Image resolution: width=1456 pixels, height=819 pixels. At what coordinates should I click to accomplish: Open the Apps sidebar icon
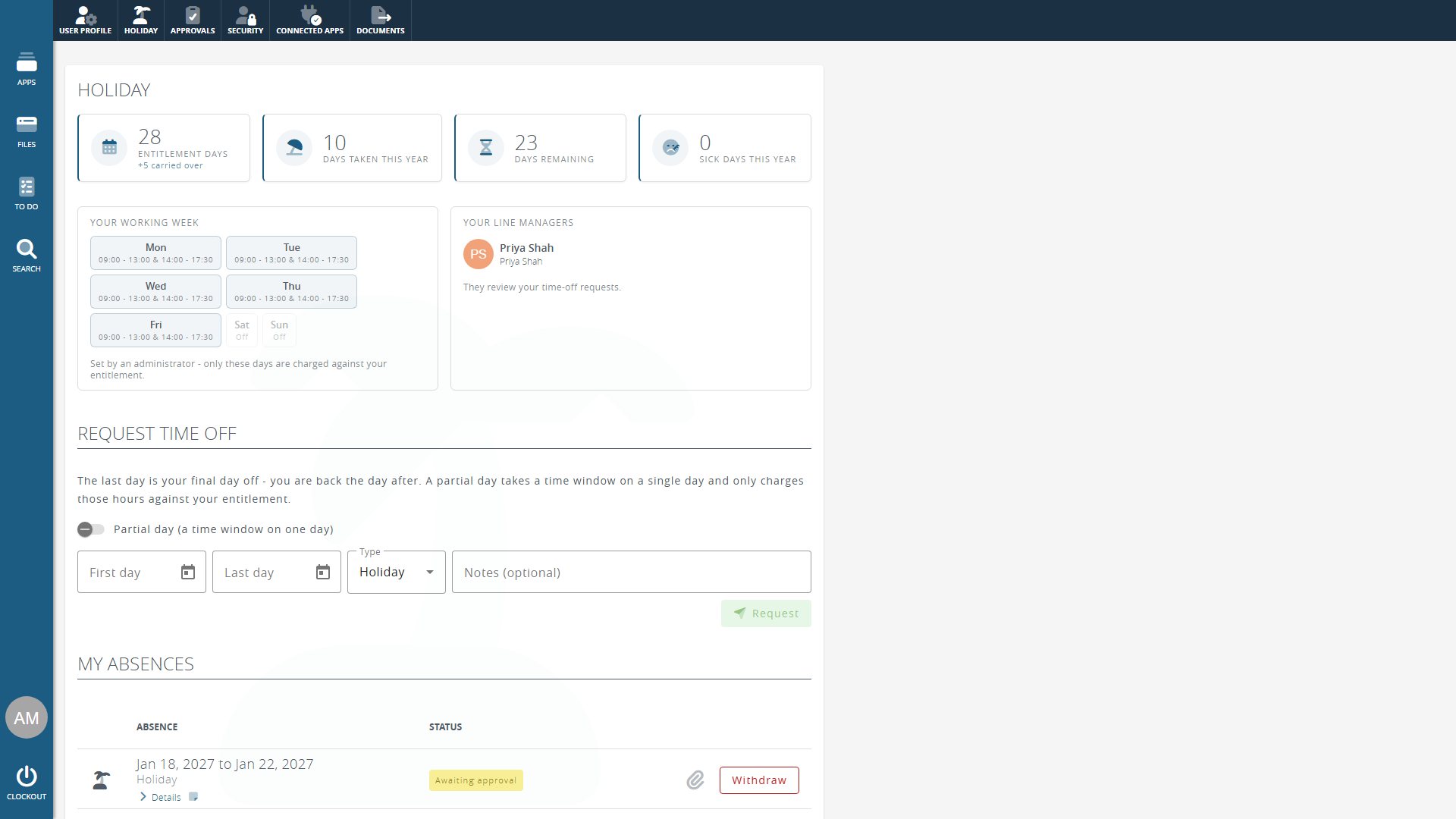(x=27, y=68)
